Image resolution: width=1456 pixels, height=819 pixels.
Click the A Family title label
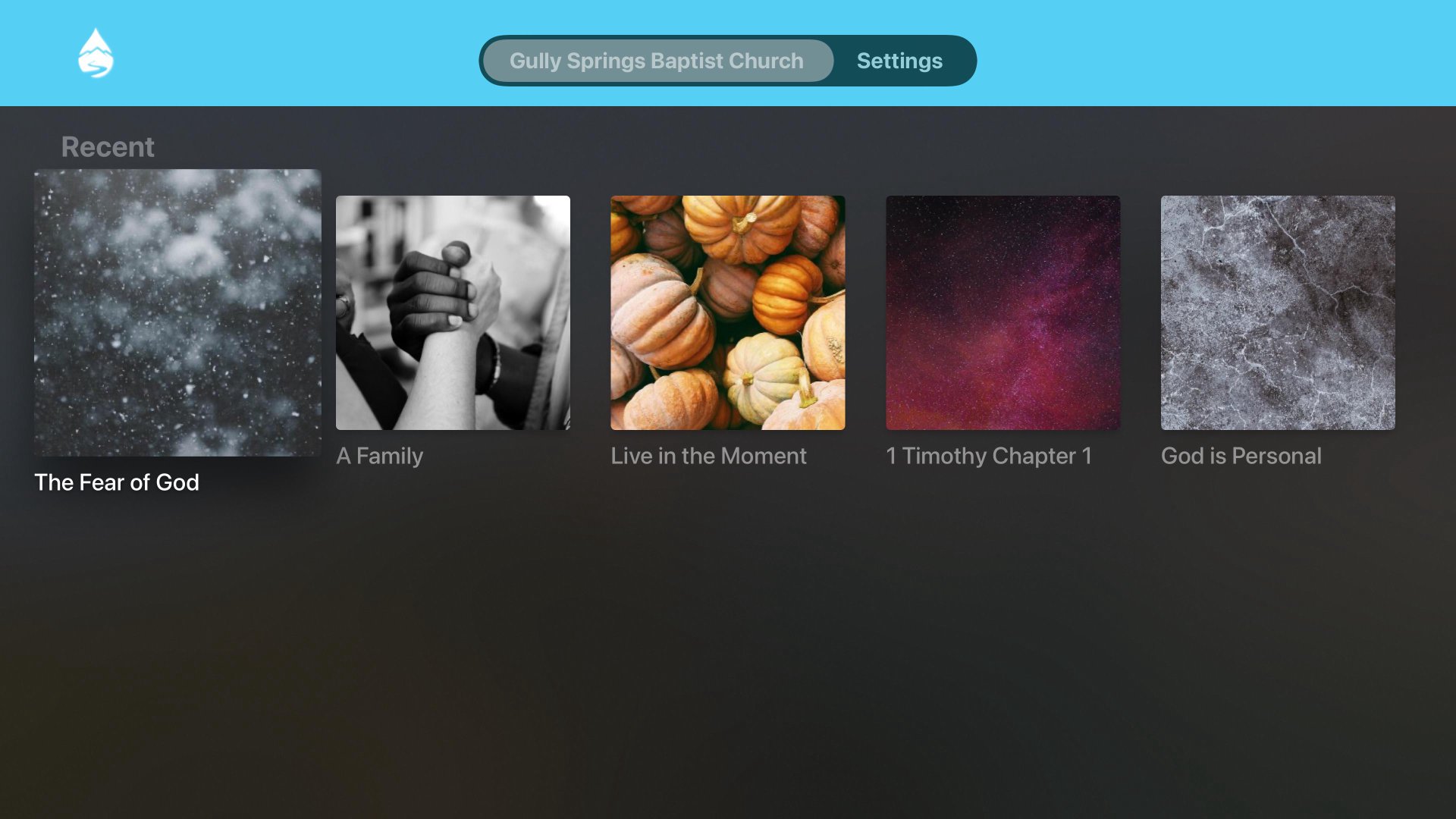(380, 456)
